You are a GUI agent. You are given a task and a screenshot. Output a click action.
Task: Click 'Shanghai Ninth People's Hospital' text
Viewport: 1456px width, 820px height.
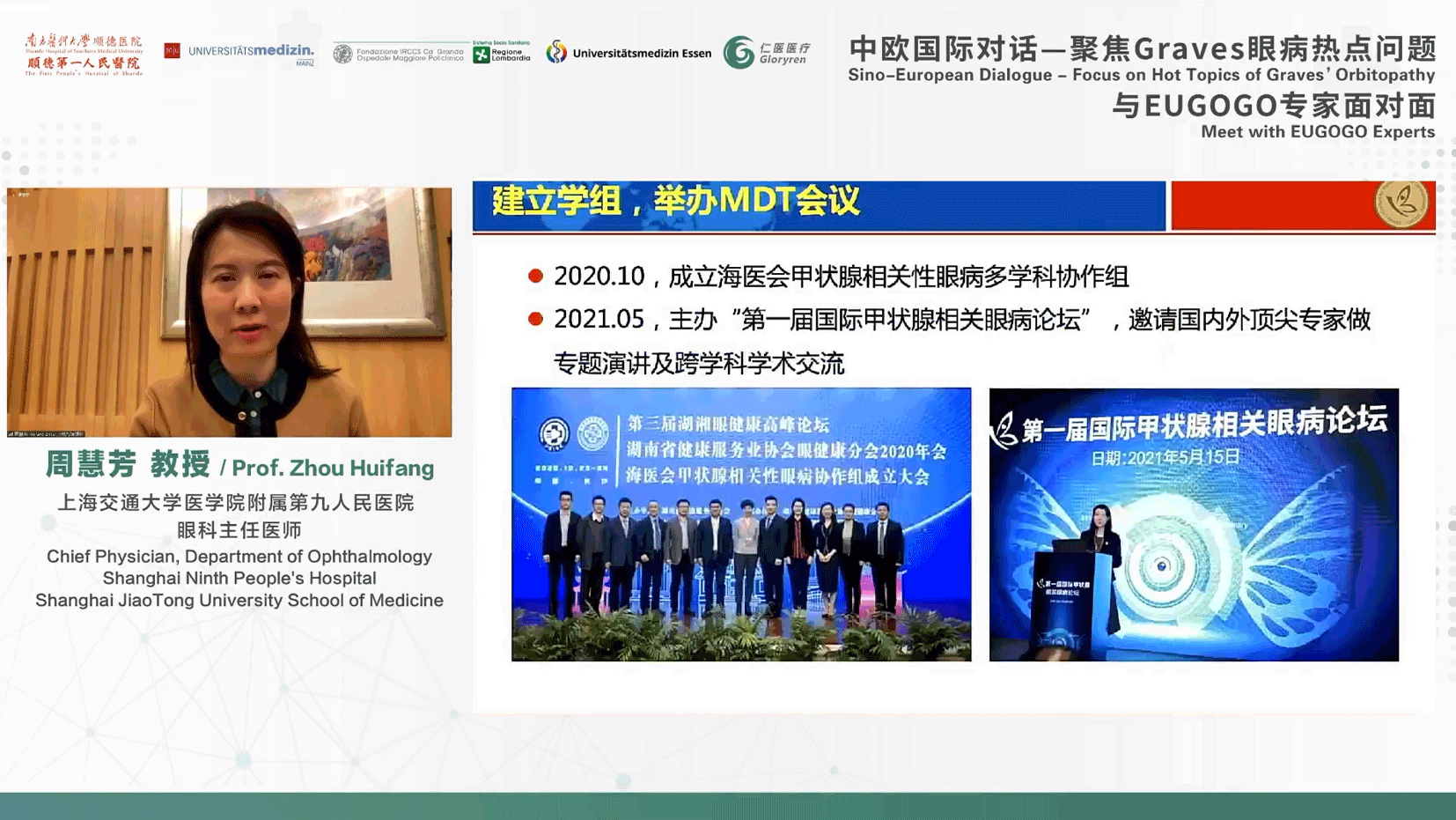pyautogui.click(x=239, y=579)
